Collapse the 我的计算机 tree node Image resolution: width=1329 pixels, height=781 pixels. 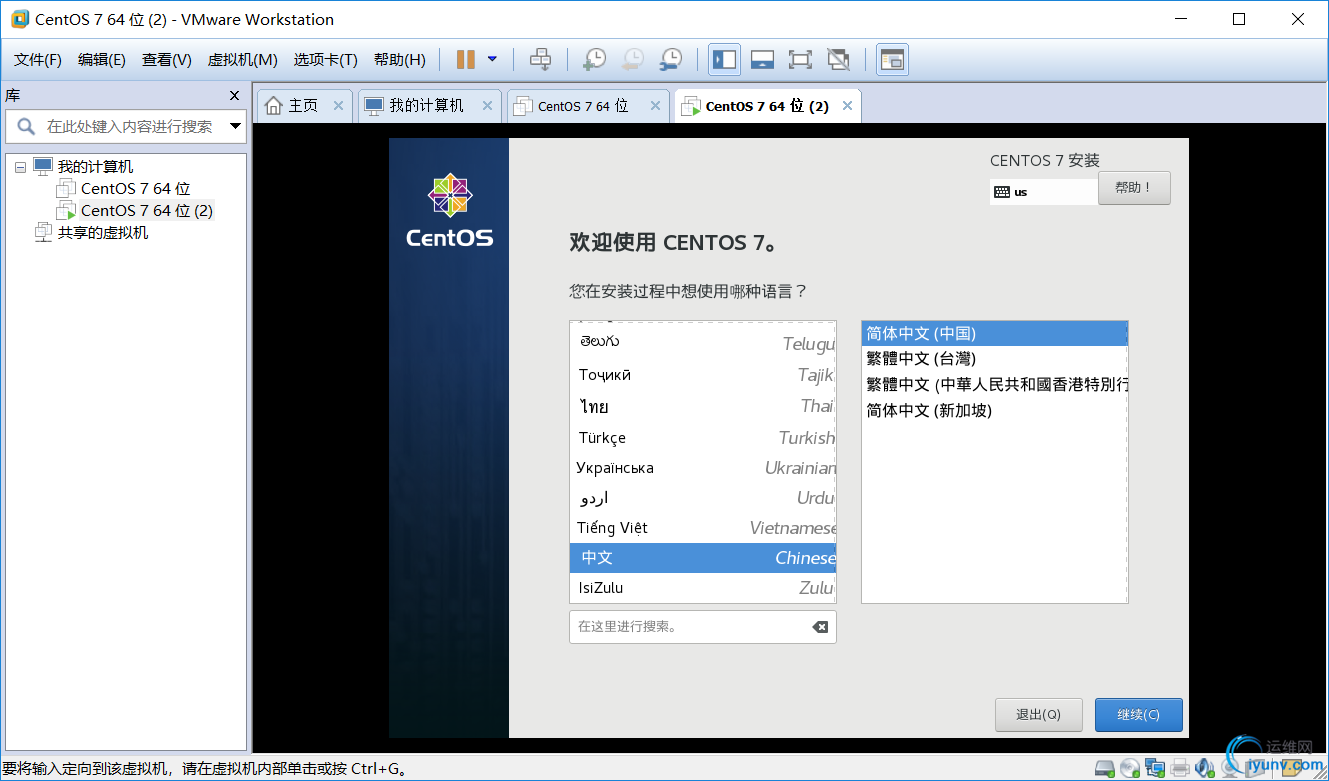coord(21,167)
